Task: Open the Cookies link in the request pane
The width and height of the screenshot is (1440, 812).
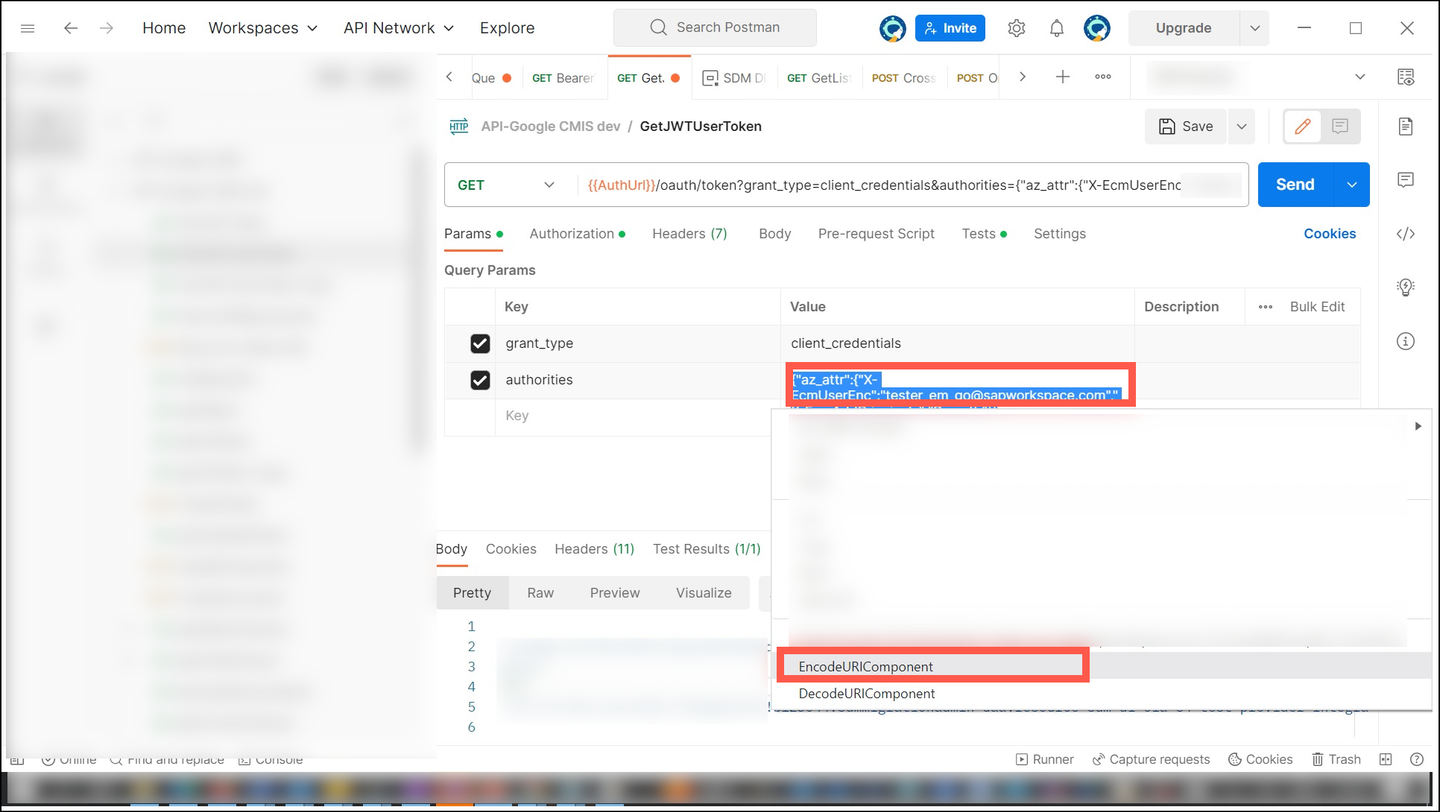Action: pos(1330,234)
